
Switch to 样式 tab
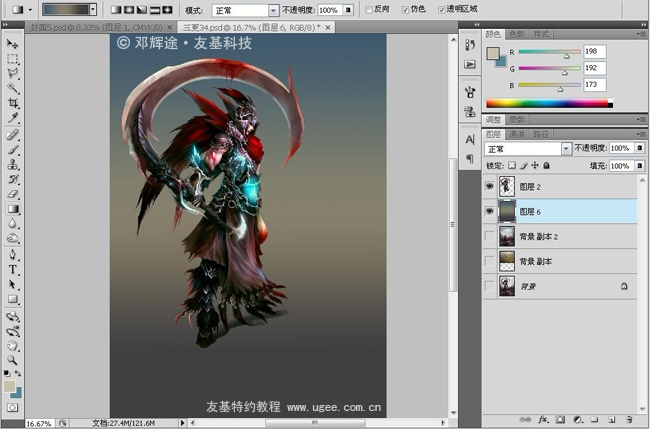pos(541,34)
